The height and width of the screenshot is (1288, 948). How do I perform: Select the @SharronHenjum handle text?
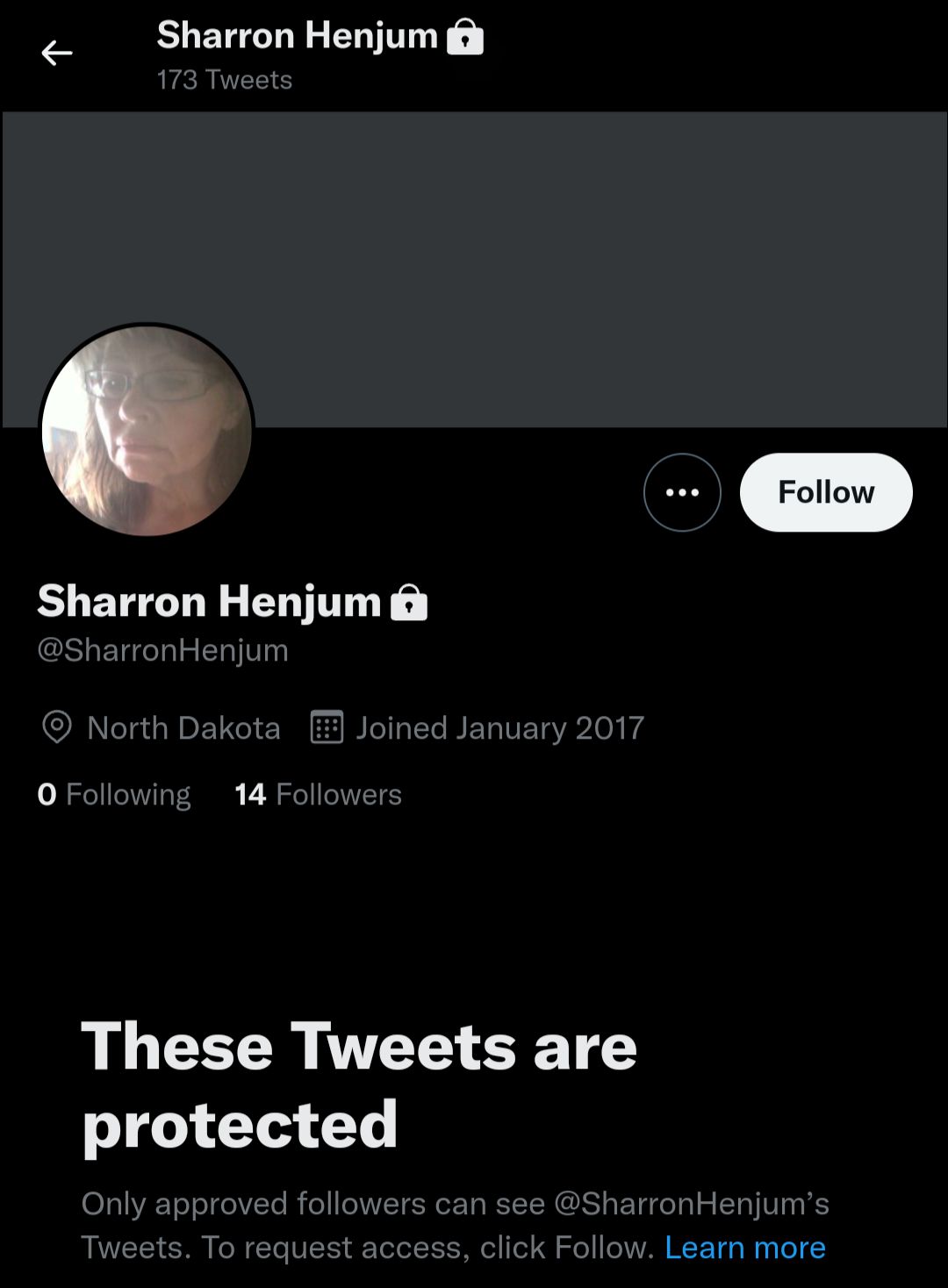pos(163,650)
